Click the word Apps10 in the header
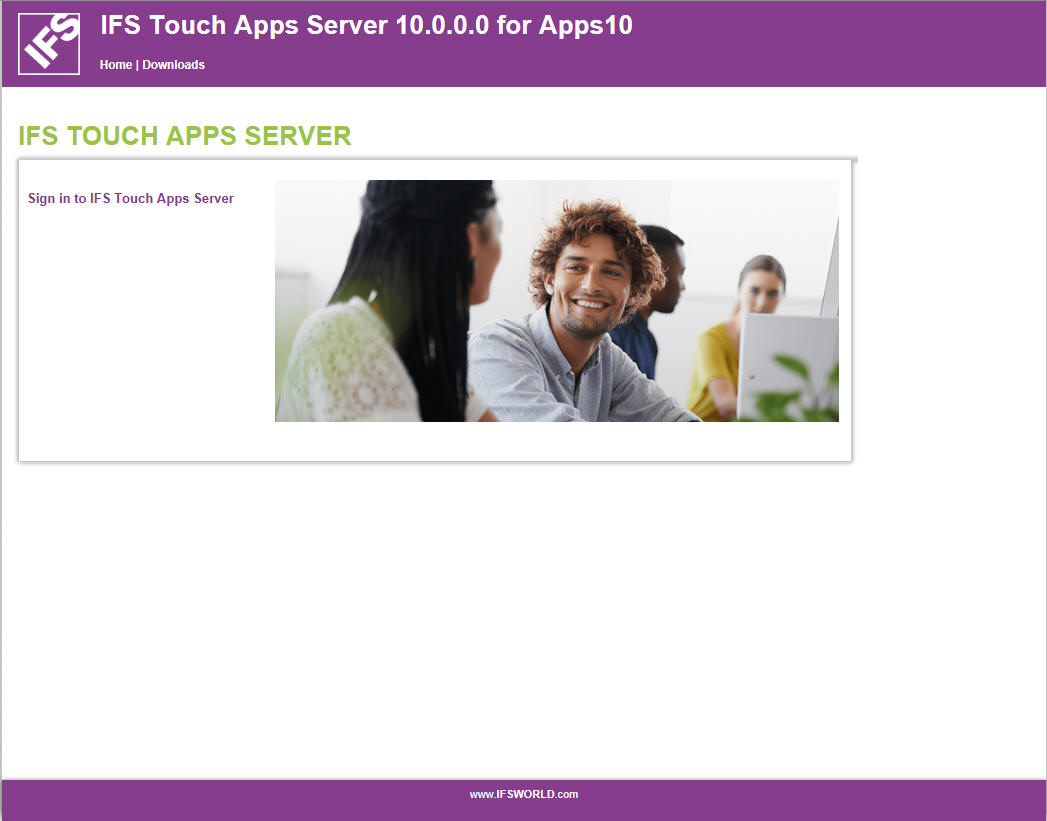 (x=585, y=26)
